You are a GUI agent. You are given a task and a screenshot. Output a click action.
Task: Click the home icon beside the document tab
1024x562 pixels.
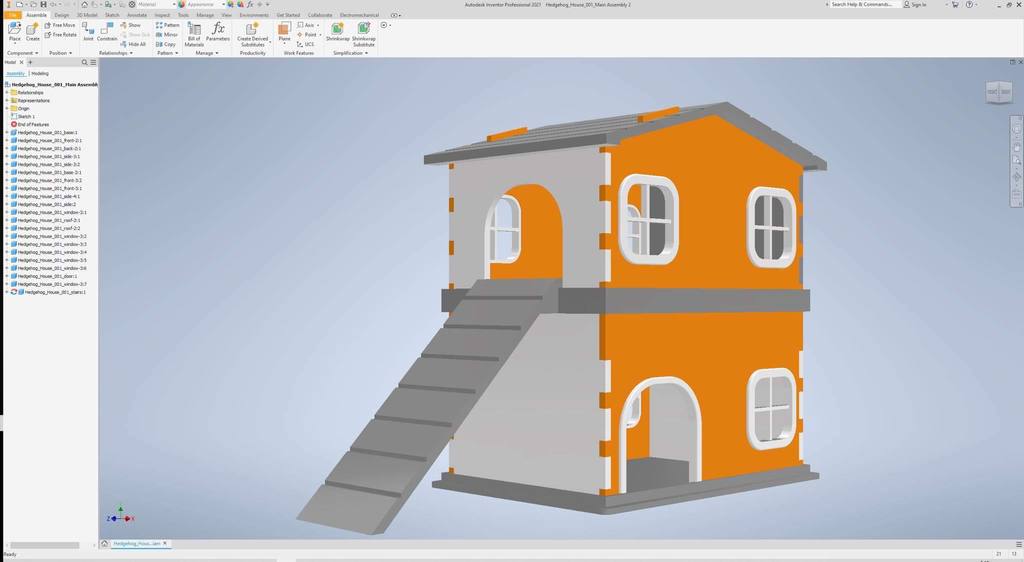tap(104, 544)
